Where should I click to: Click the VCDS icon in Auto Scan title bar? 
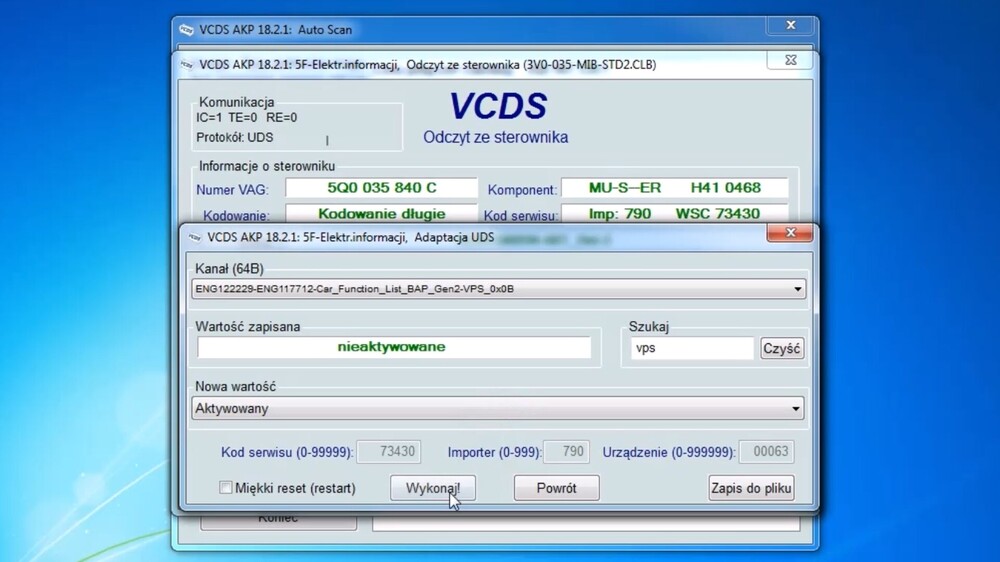click(185, 30)
